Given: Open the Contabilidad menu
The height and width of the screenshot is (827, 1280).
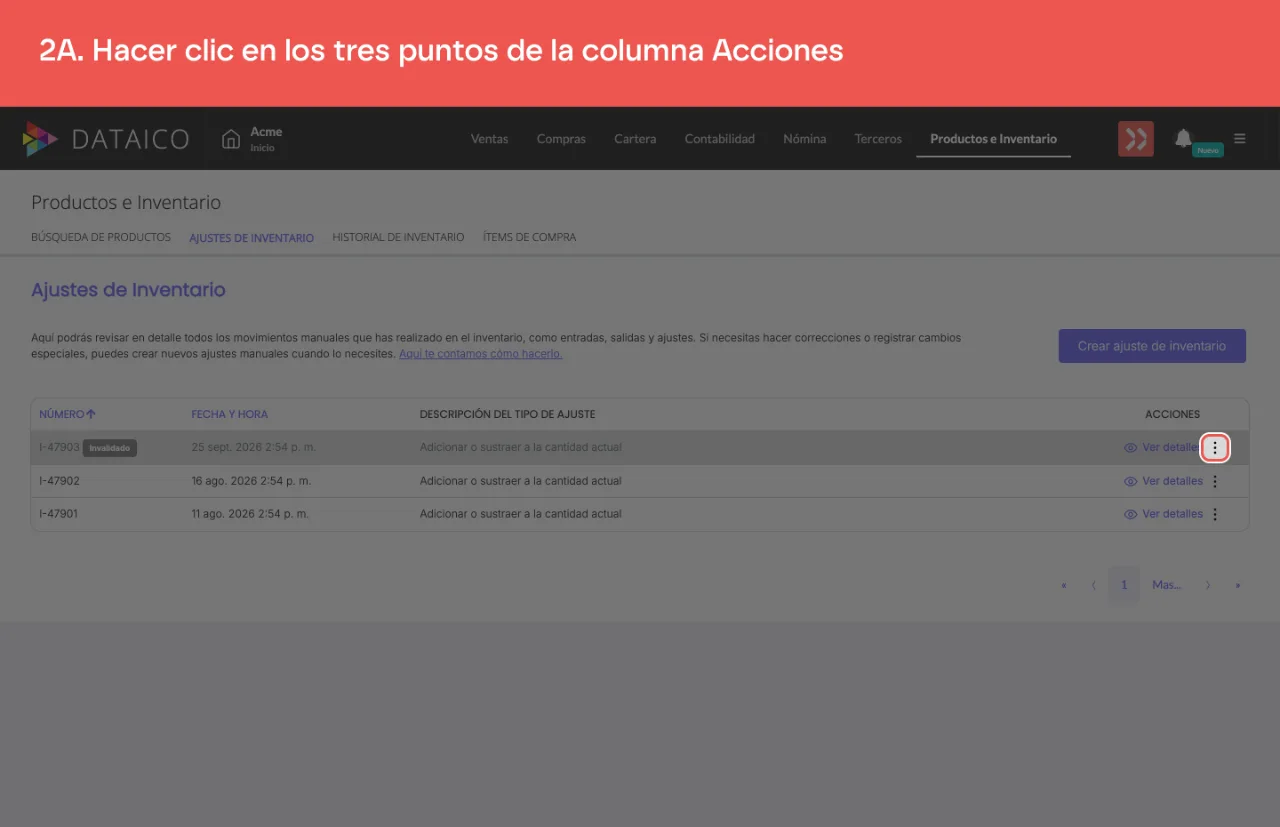Looking at the screenshot, I should click(x=719, y=139).
